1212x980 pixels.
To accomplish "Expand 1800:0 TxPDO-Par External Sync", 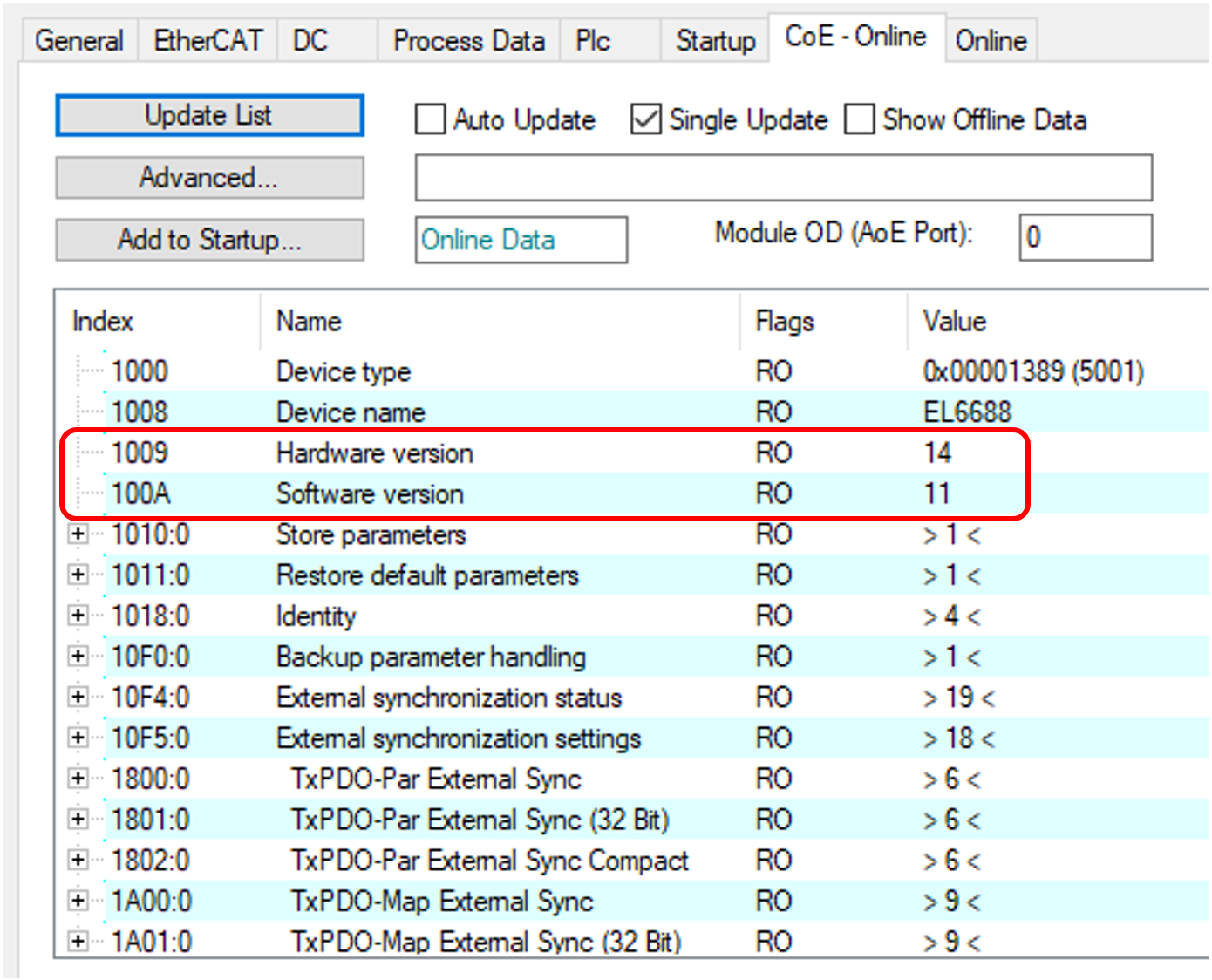I will tap(78, 779).
